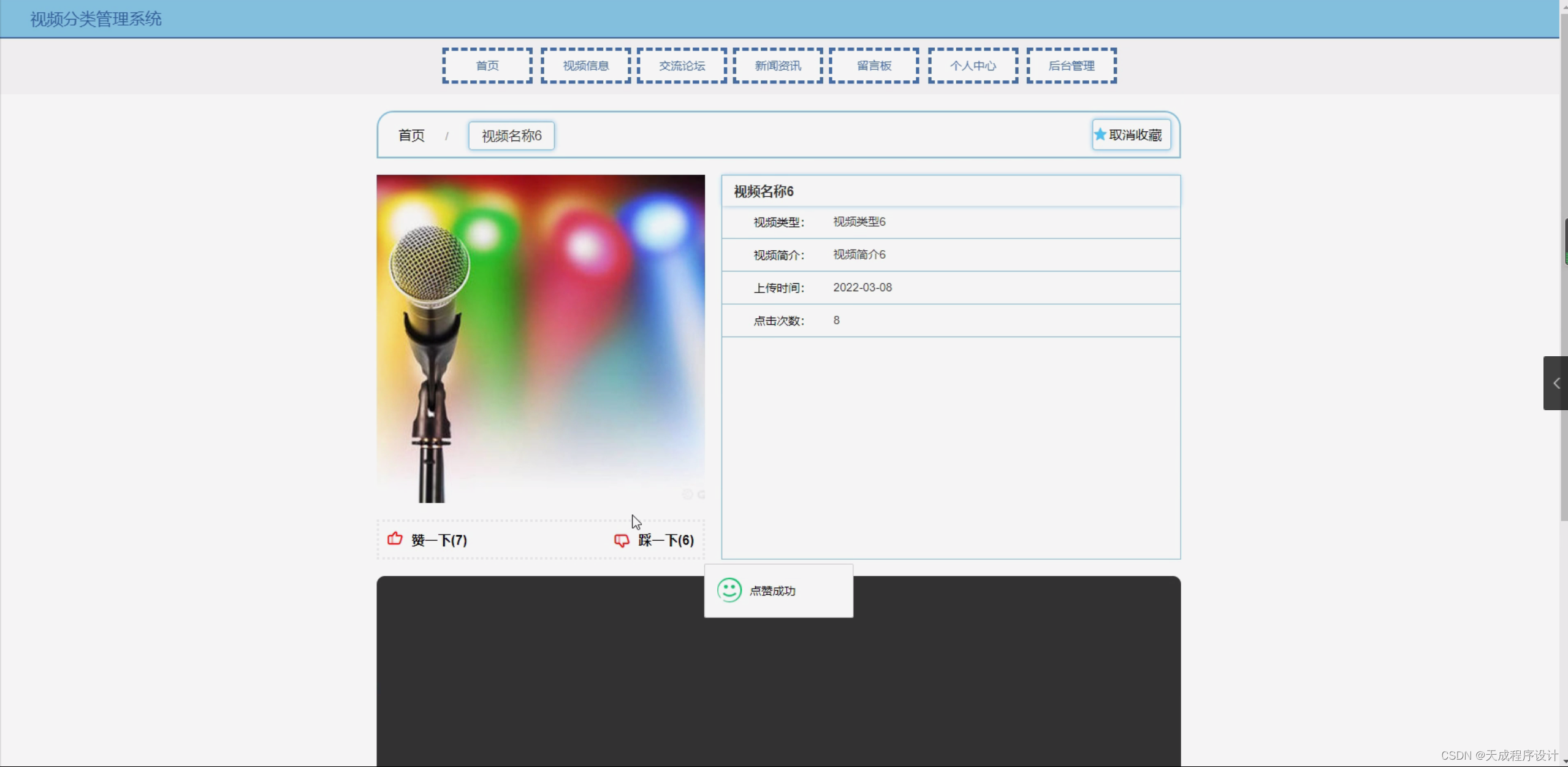The width and height of the screenshot is (1568, 767).
Task: Collapse the side panel via the chevron arrow
Action: pos(1556,383)
